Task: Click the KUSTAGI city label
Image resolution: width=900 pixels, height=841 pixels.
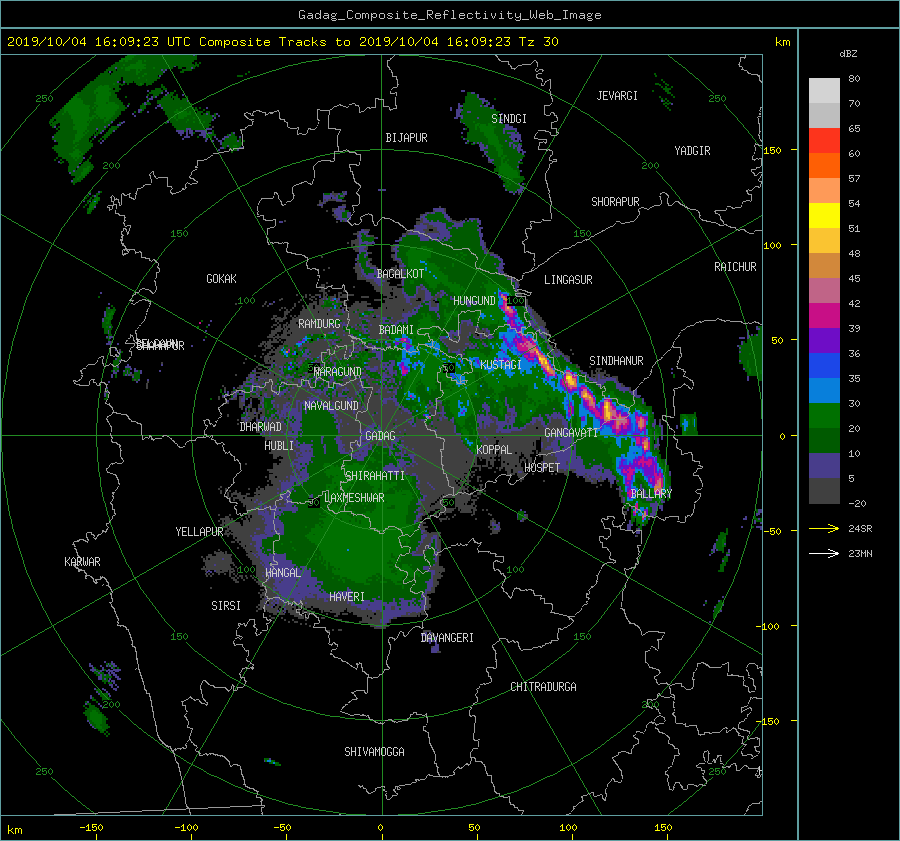Action: coord(501,365)
